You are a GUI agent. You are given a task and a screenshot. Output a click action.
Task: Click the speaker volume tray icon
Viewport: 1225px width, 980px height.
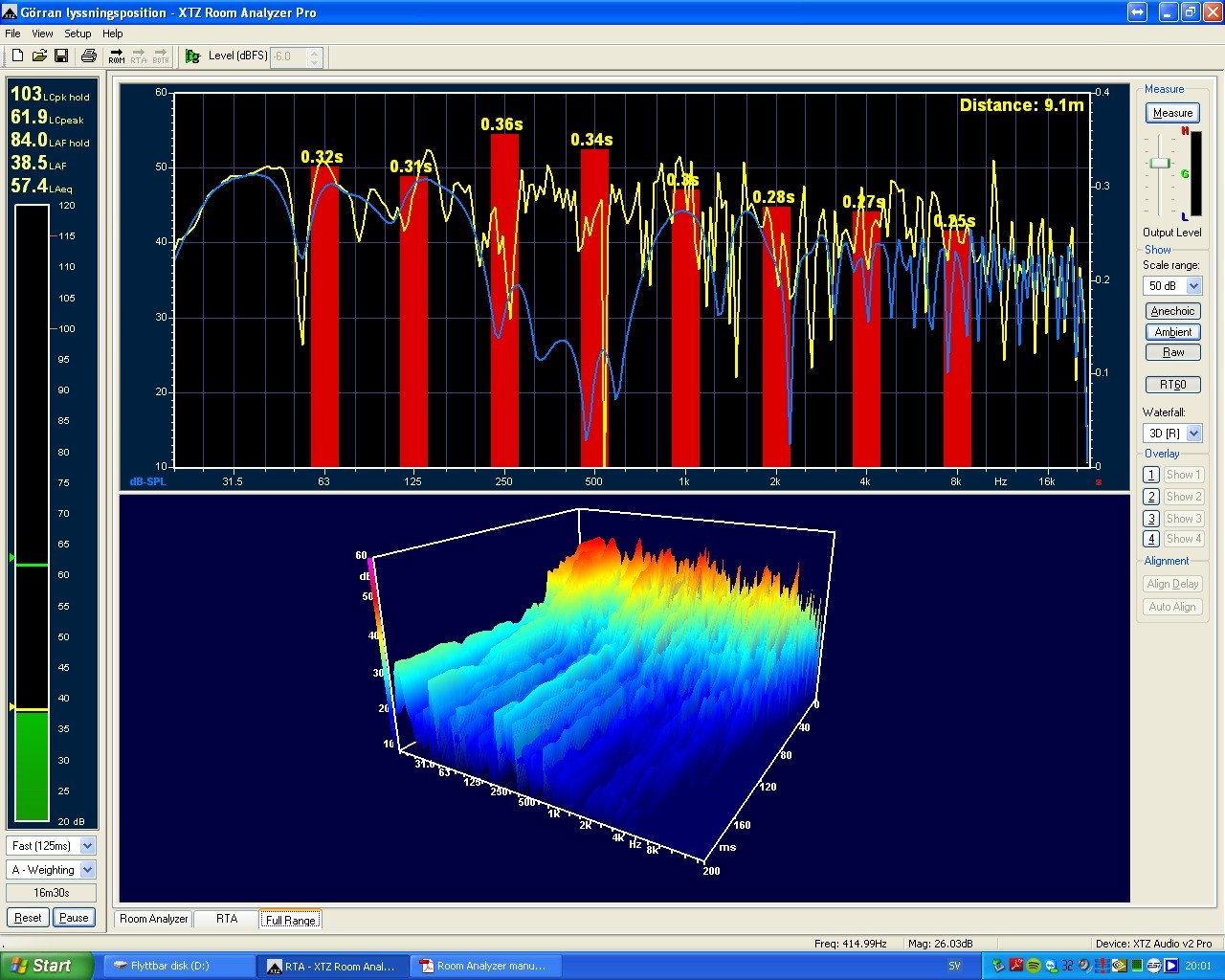coord(1084,966)
